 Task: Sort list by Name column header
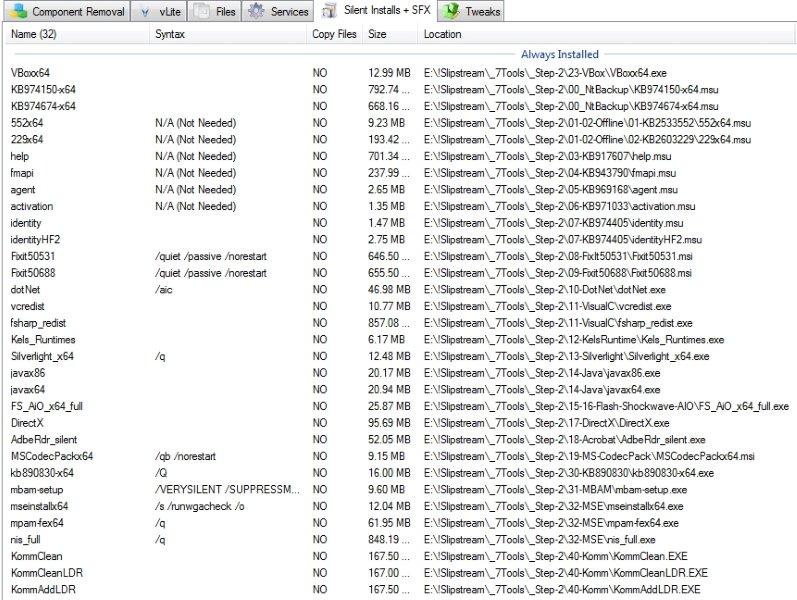tap(34, 34)
